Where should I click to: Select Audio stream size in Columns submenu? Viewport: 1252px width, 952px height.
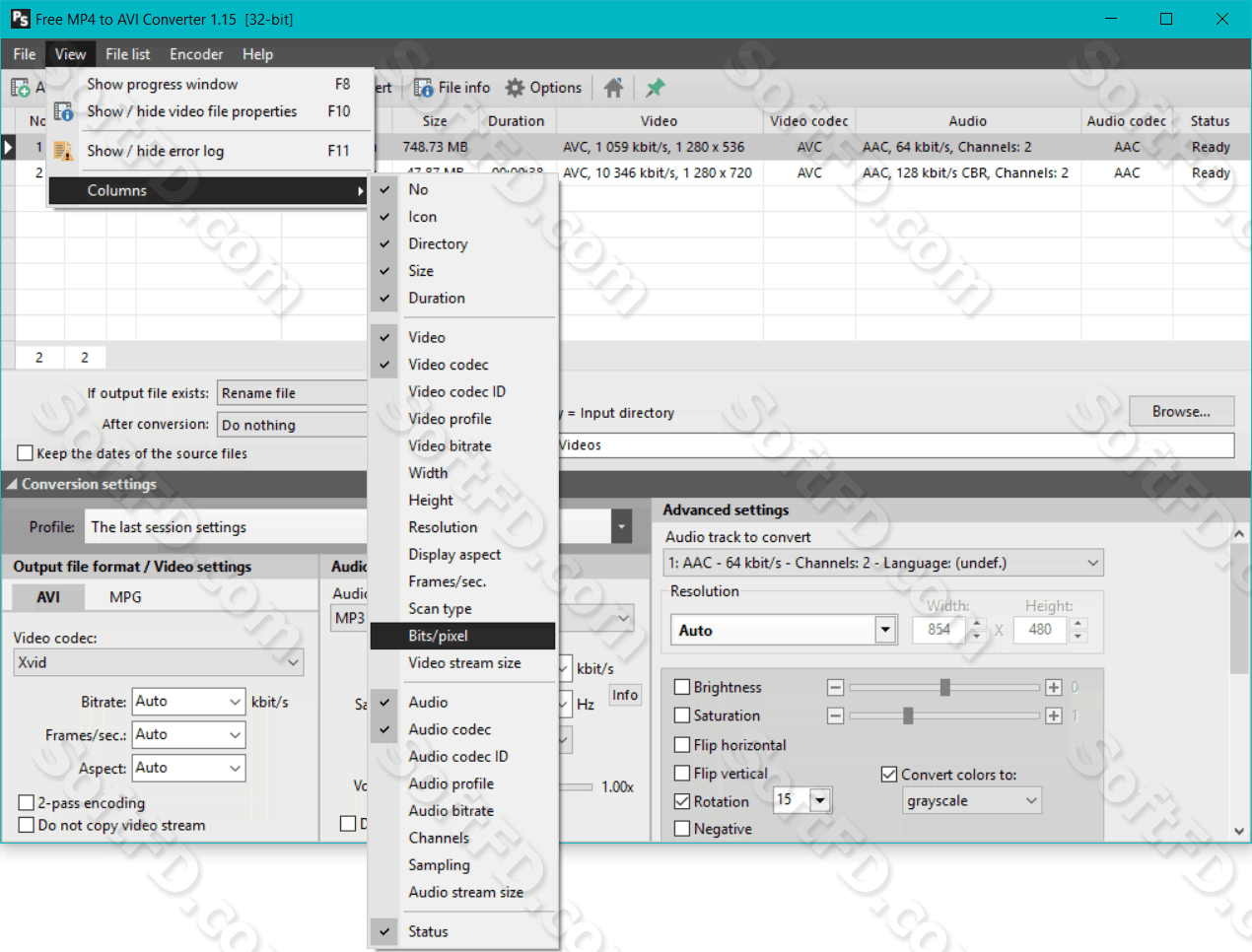[463, 892]
